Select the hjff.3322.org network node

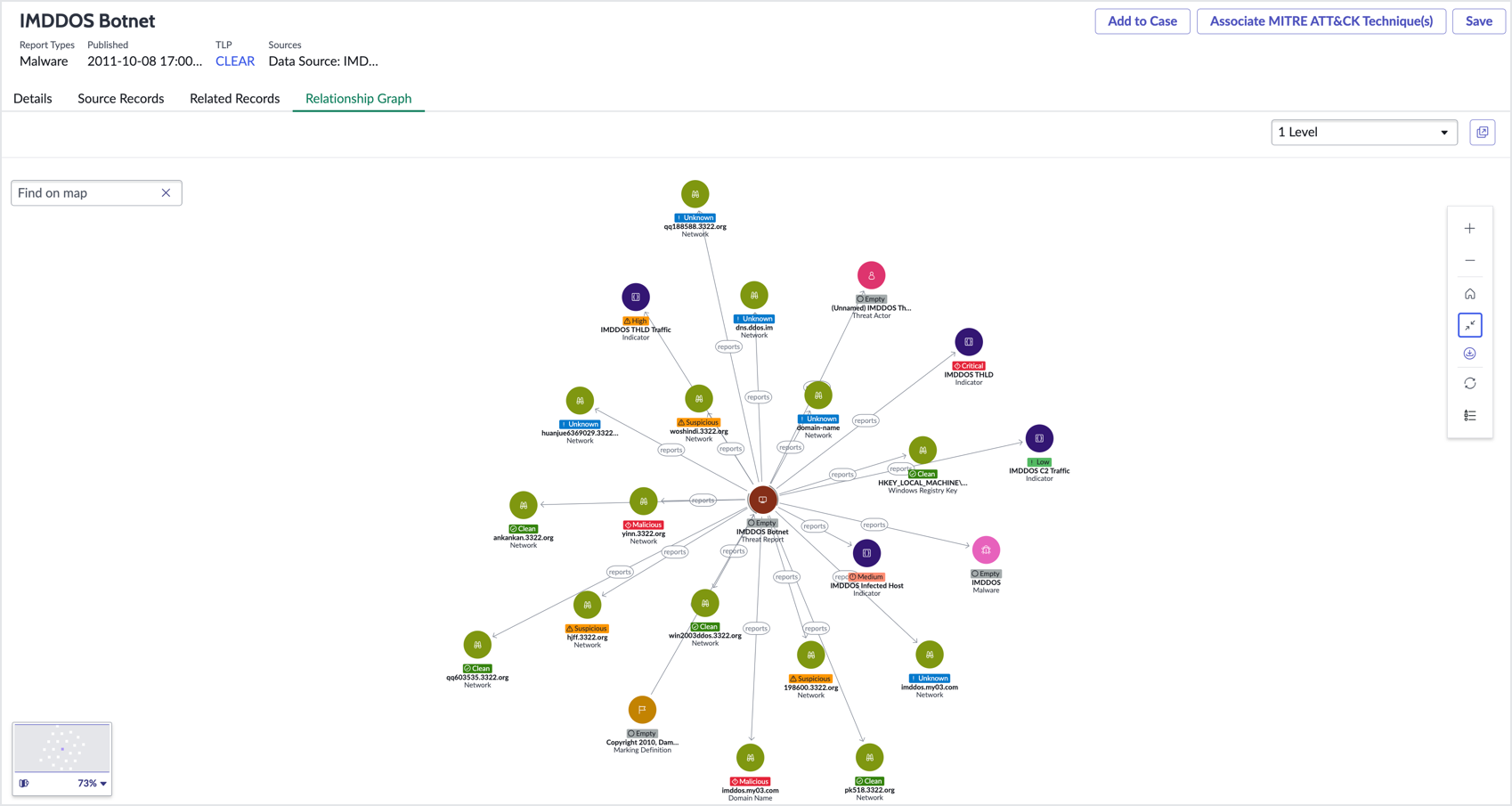coord(588,606)
